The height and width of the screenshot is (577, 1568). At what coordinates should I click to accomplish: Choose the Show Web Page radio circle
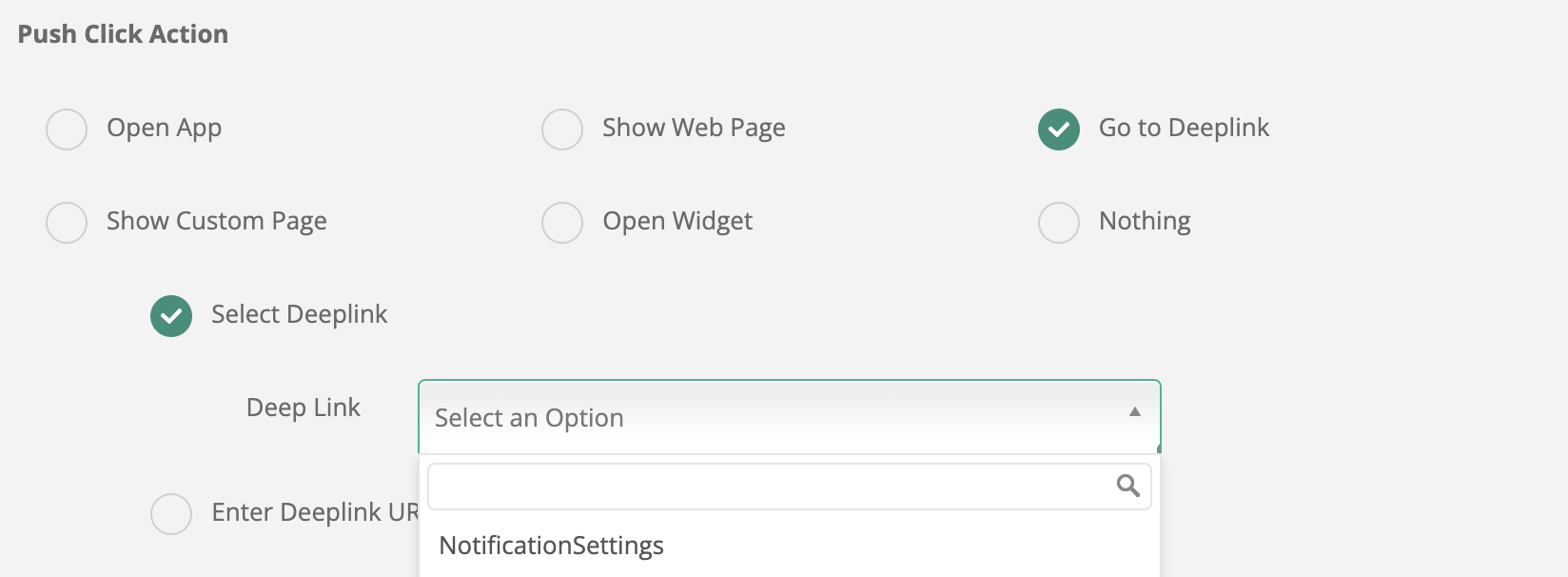click(x=562, y=129)
